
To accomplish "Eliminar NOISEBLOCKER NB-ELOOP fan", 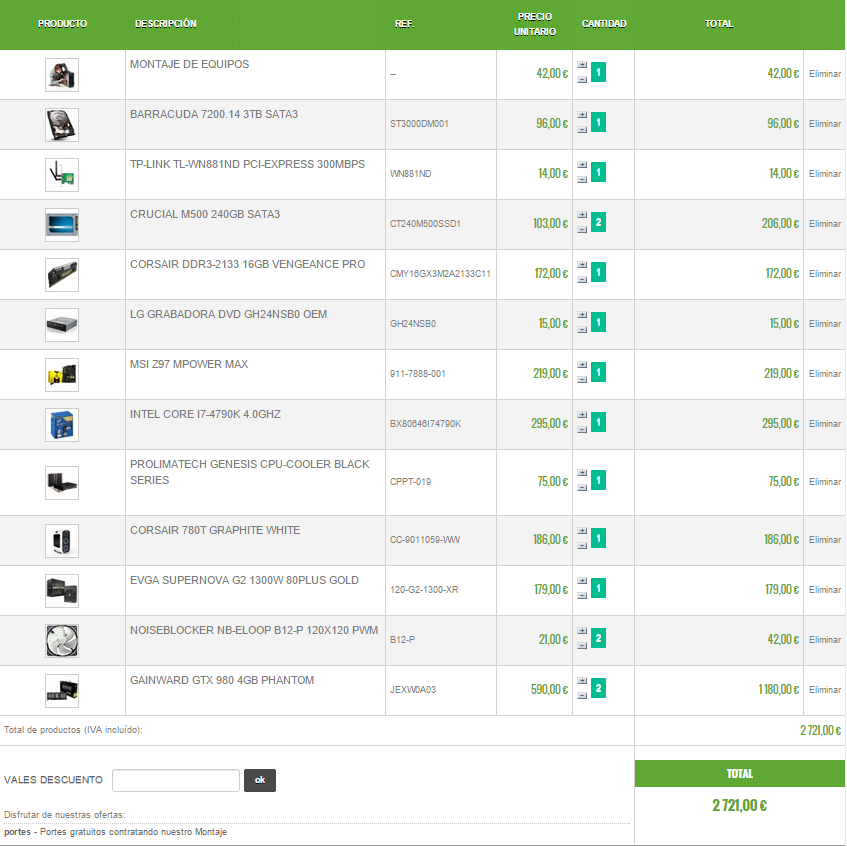I will (x=824, y=640).
